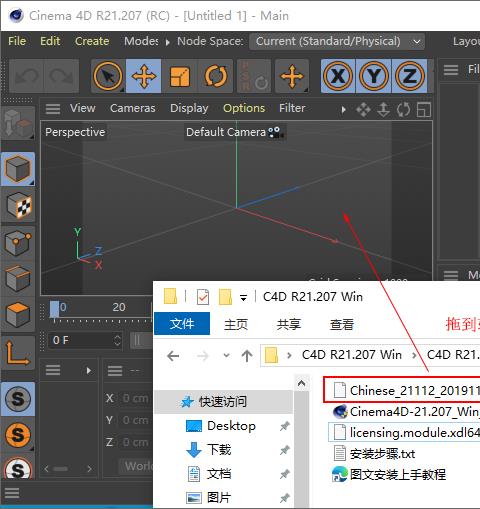Click the material manager hamburger icon
The width and height of the screenshot is (480, 509).
click(x=53, y=370)
